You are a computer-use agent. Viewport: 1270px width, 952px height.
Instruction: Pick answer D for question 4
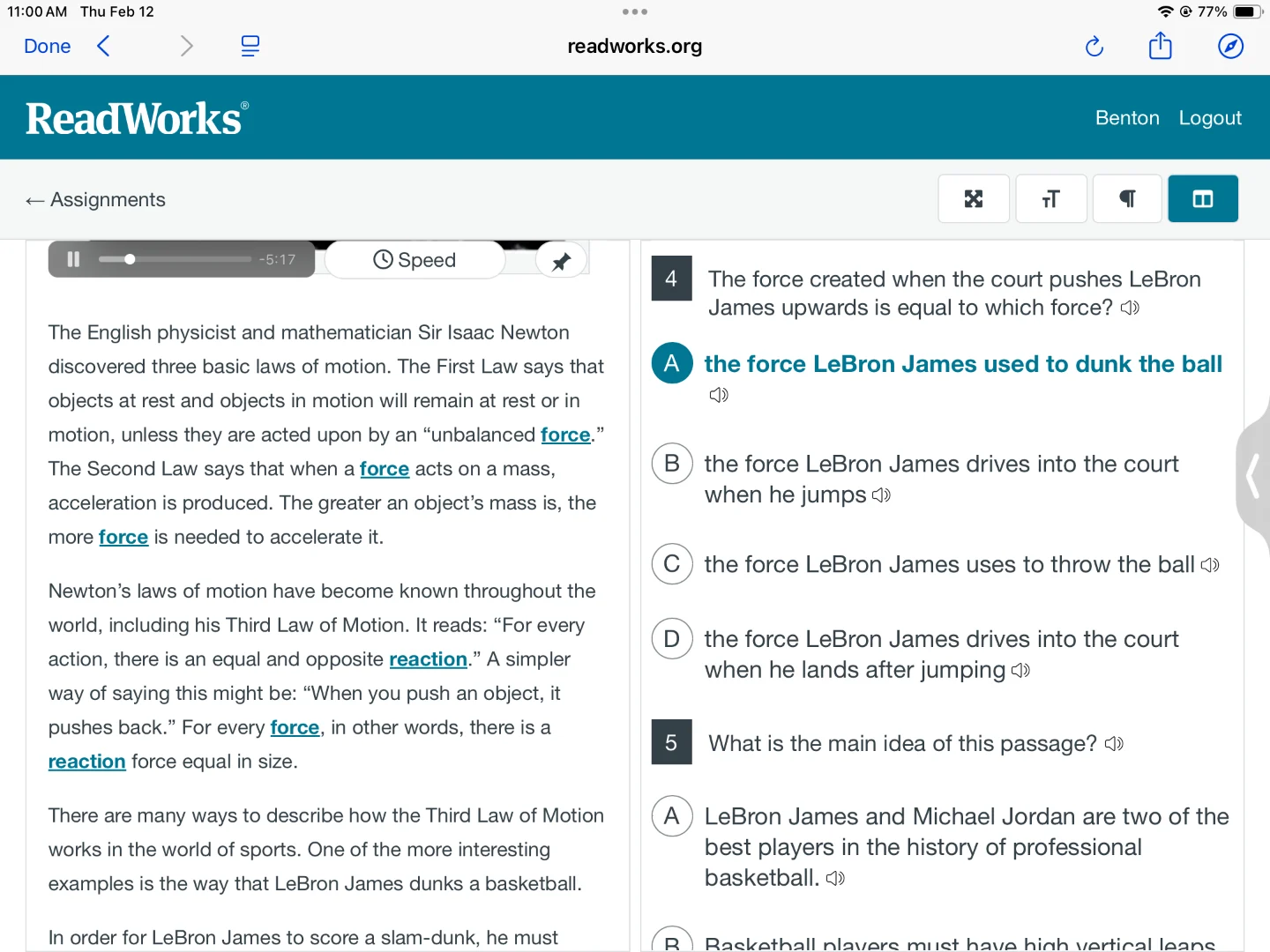pyautogui.click(x=671, y=639)
